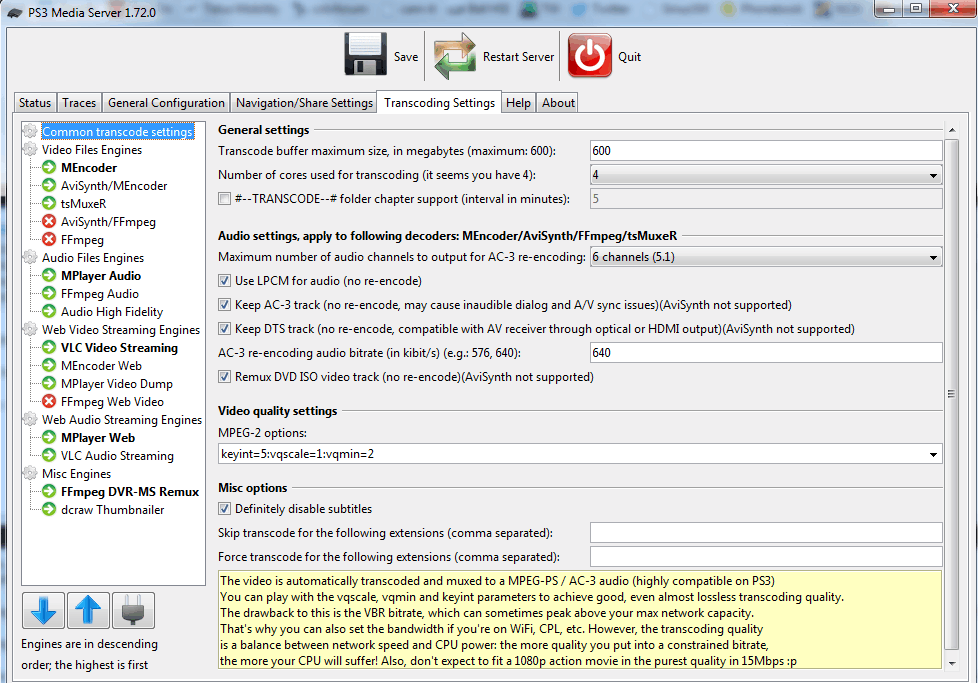Click green icon beside MEncoder Web

point(49,366)
